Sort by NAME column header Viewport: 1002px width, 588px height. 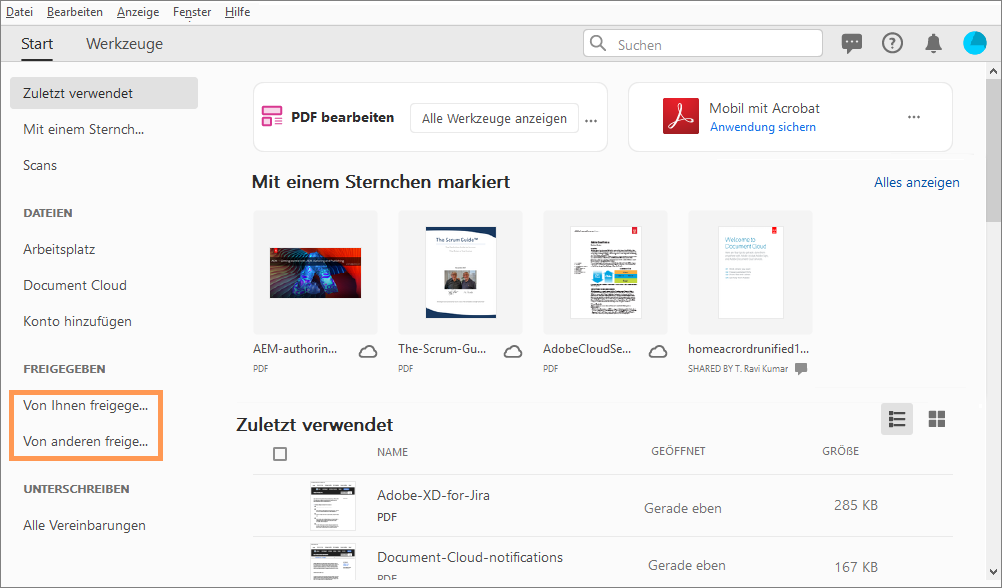(392, 452)
